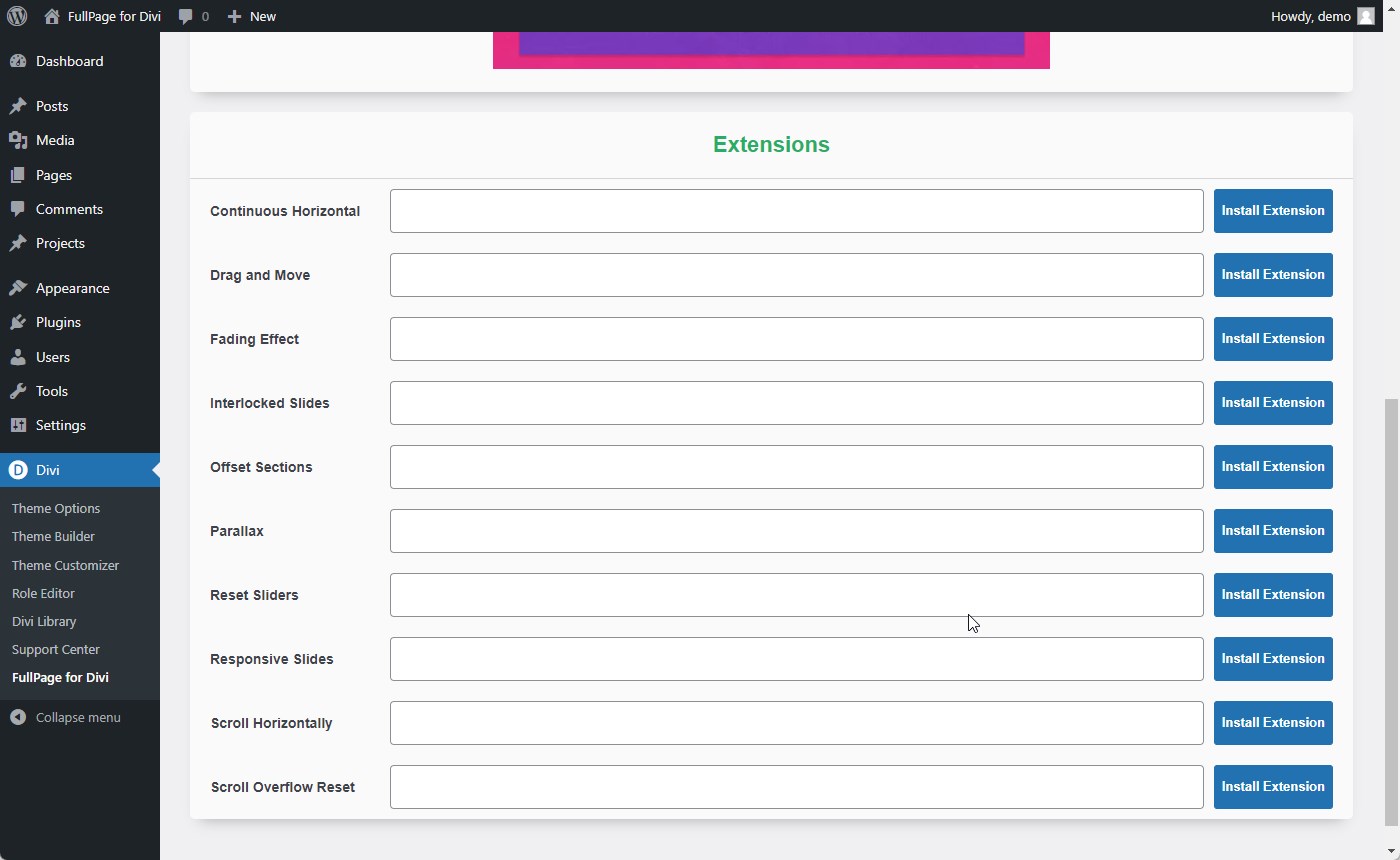This screenshot has height=860, width=1400.
Task: Click the Settings sliders icon
Action: pyautogui.click(x=18, y=425)
